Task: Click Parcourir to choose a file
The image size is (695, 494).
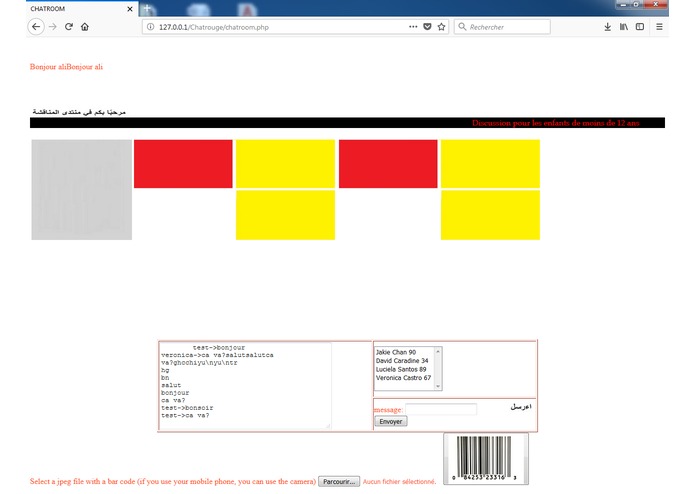Action: [x=339, y=482]
